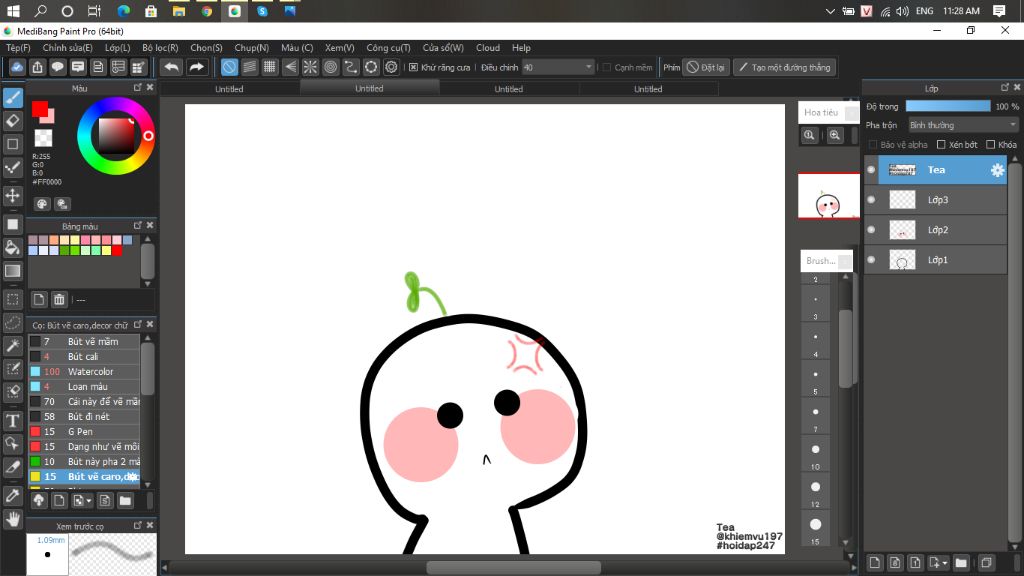Screen dimensions: 1024x576
Task: Click the Undo arrow in toolbar
Action: (172, 67)
